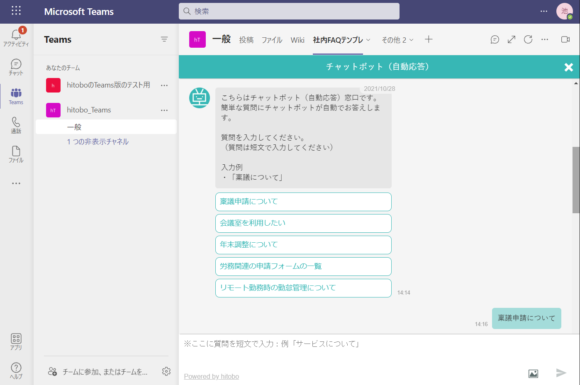Open Files in left sidebar
The image size is (580, 385).
coord(16,154)
